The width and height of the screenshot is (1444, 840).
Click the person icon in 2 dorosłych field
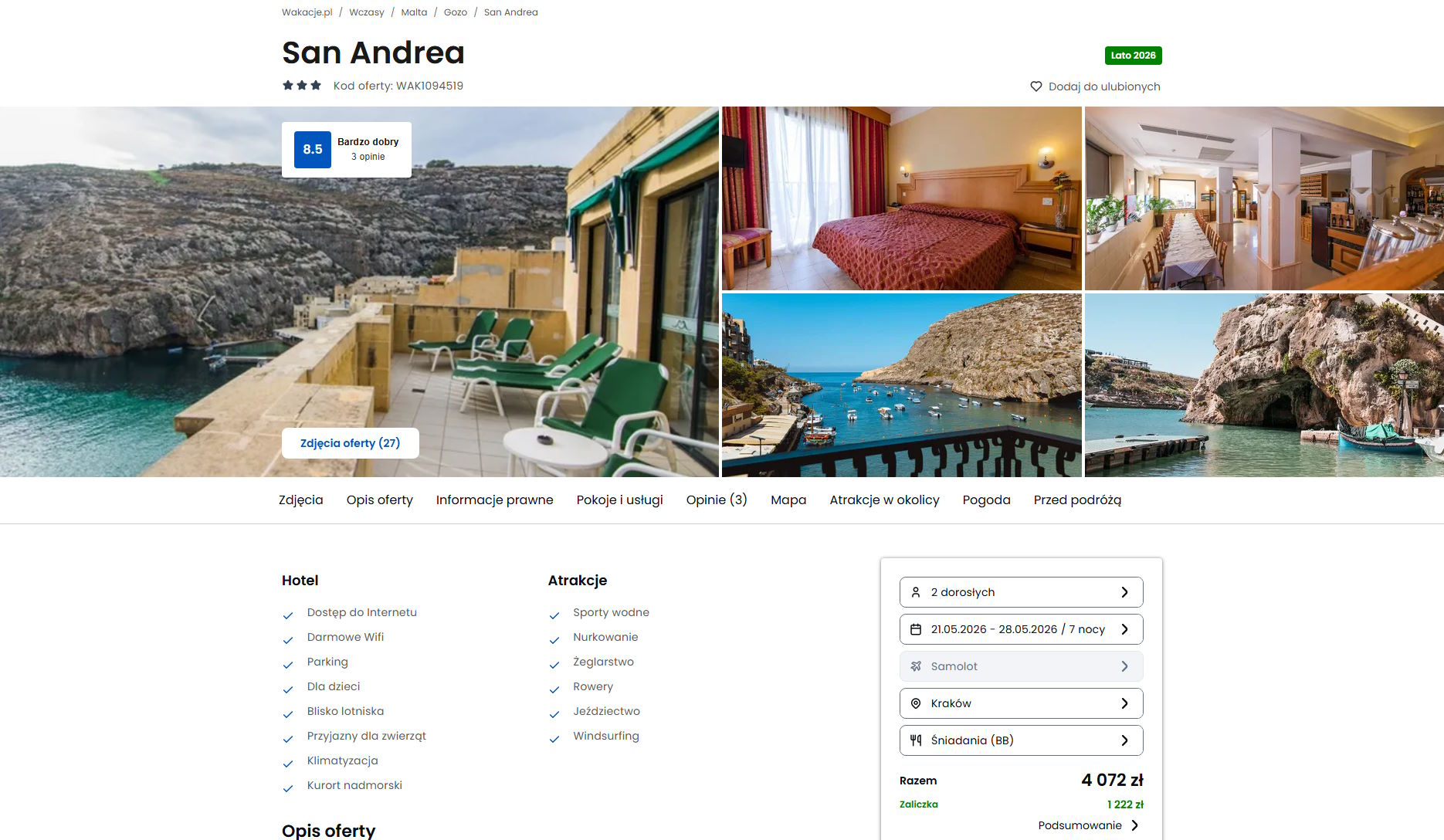pyautogui.click(x=916, y=592)
